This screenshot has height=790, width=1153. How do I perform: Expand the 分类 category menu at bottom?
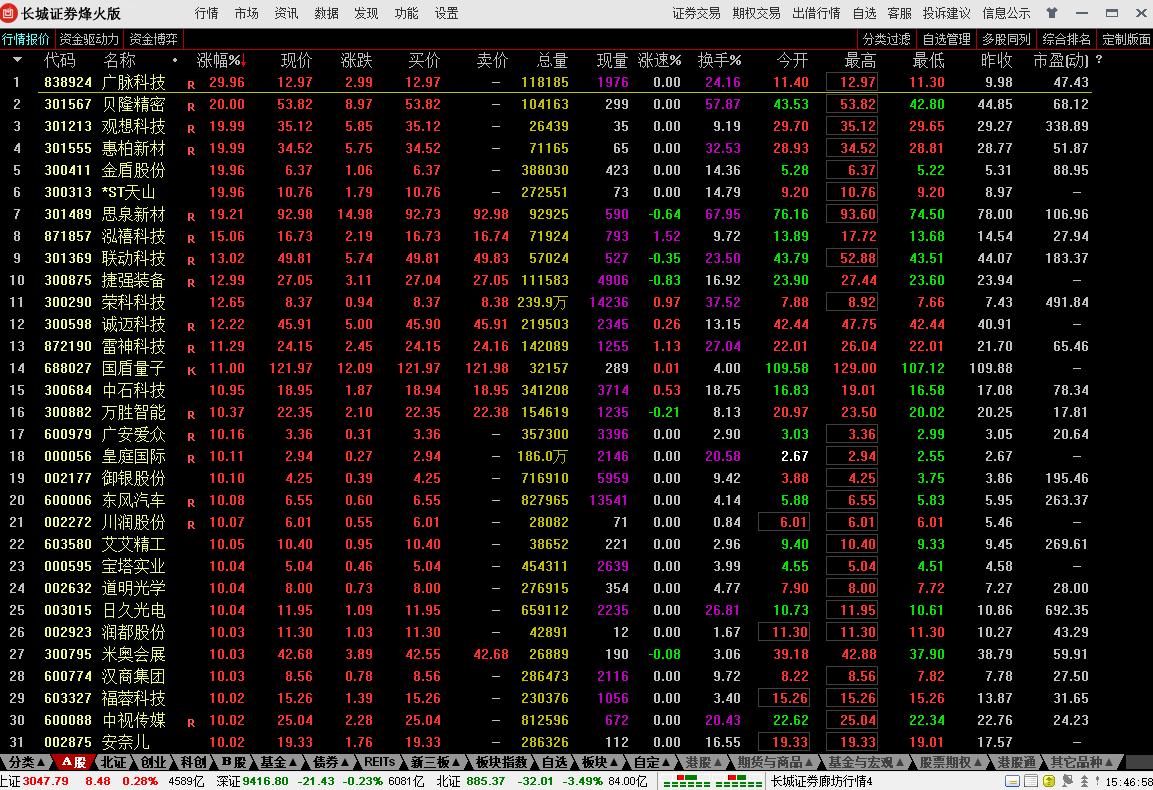pyautogui.click(x=25, y=762)
